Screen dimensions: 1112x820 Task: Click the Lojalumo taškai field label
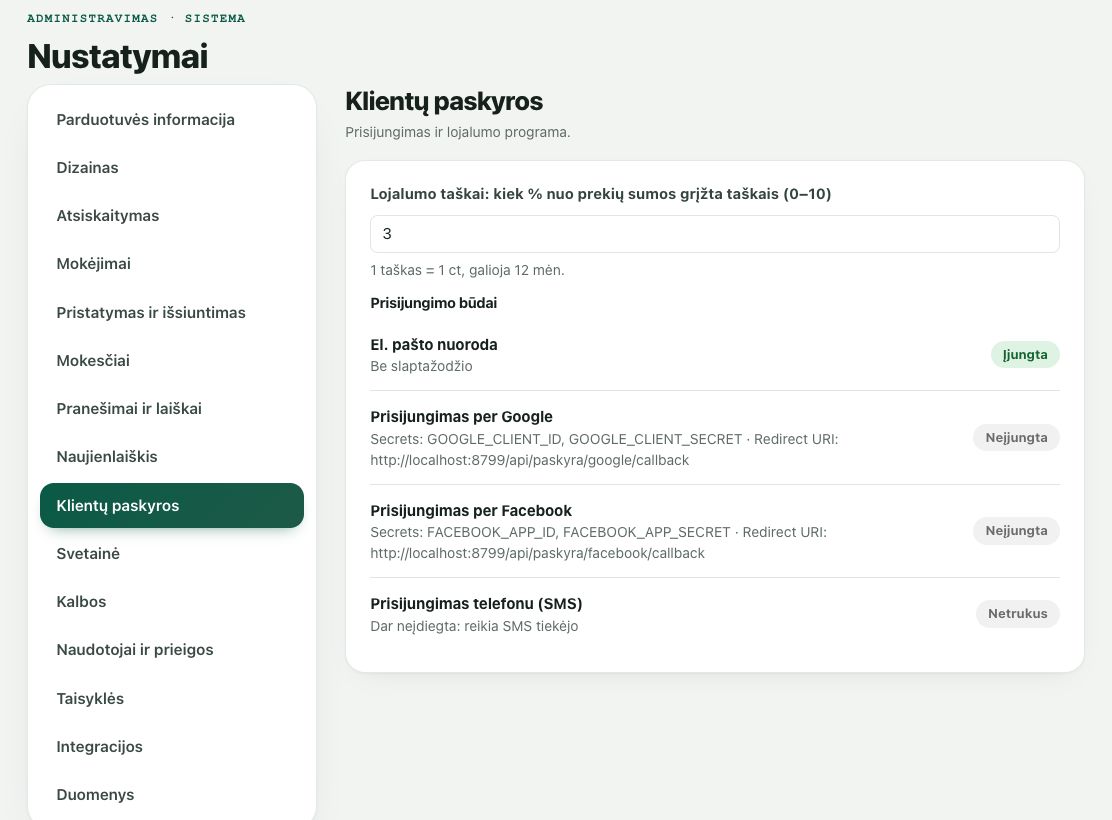pyautogui.click(x=601, y=194)
